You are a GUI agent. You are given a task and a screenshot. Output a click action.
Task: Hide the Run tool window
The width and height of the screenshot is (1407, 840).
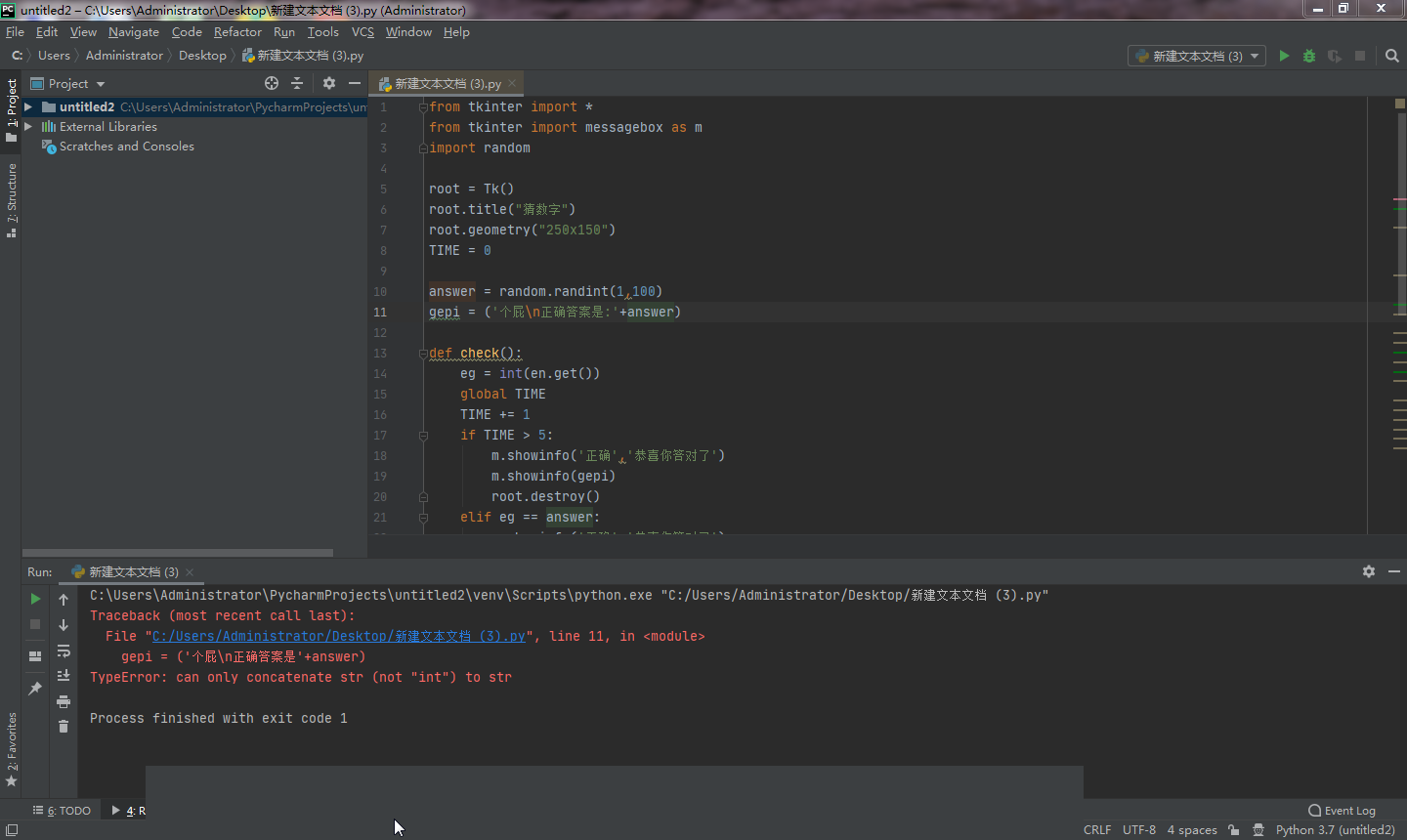[1394, 571]
